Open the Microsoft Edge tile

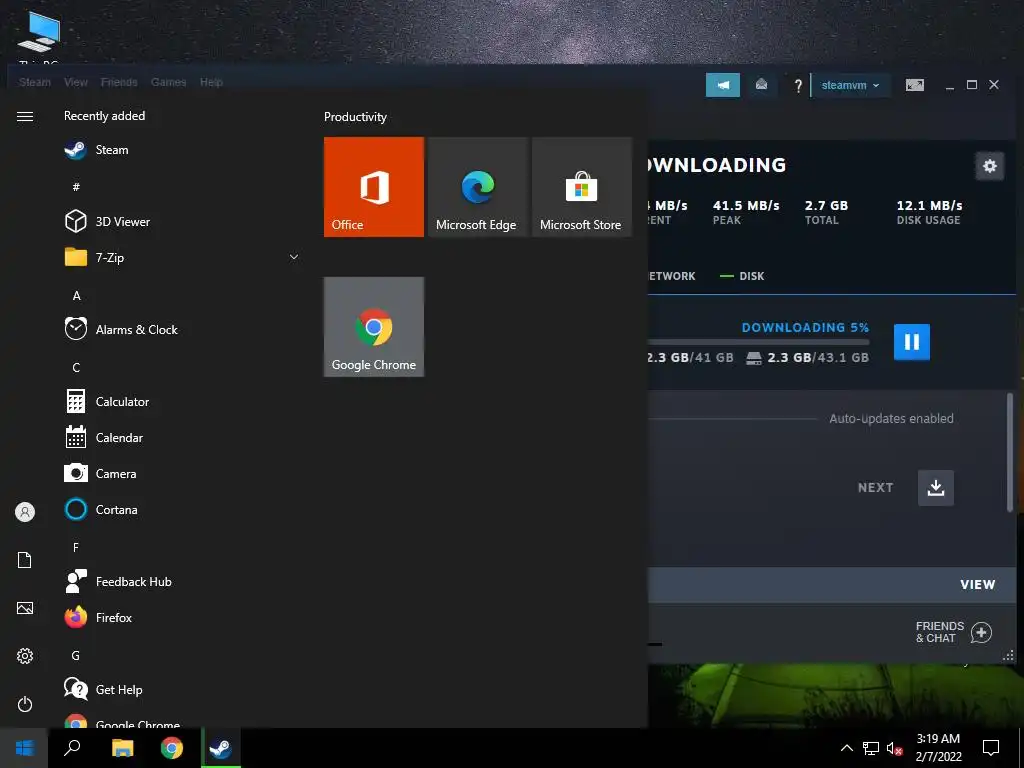pos(477,187)
